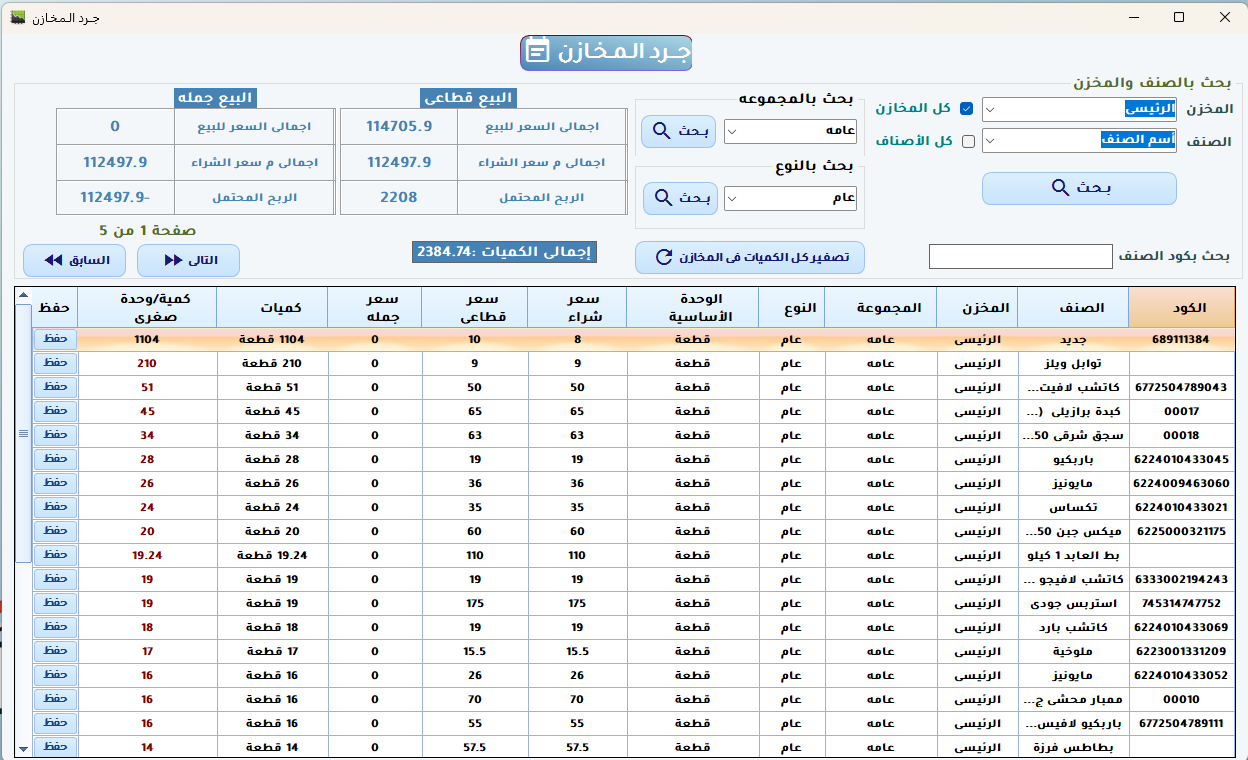The width and height of the screenshot is (1248, 760).
Task: Click the بحث بكود الصنف input field
Action: point(1020,257)
